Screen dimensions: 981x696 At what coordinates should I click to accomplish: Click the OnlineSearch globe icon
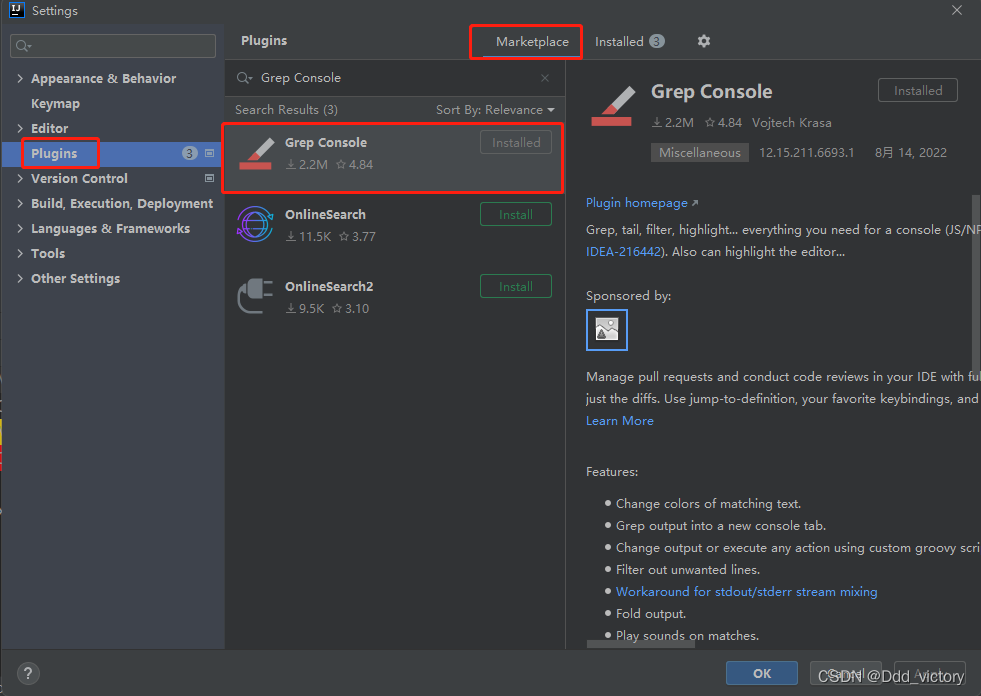pos(255,224)
